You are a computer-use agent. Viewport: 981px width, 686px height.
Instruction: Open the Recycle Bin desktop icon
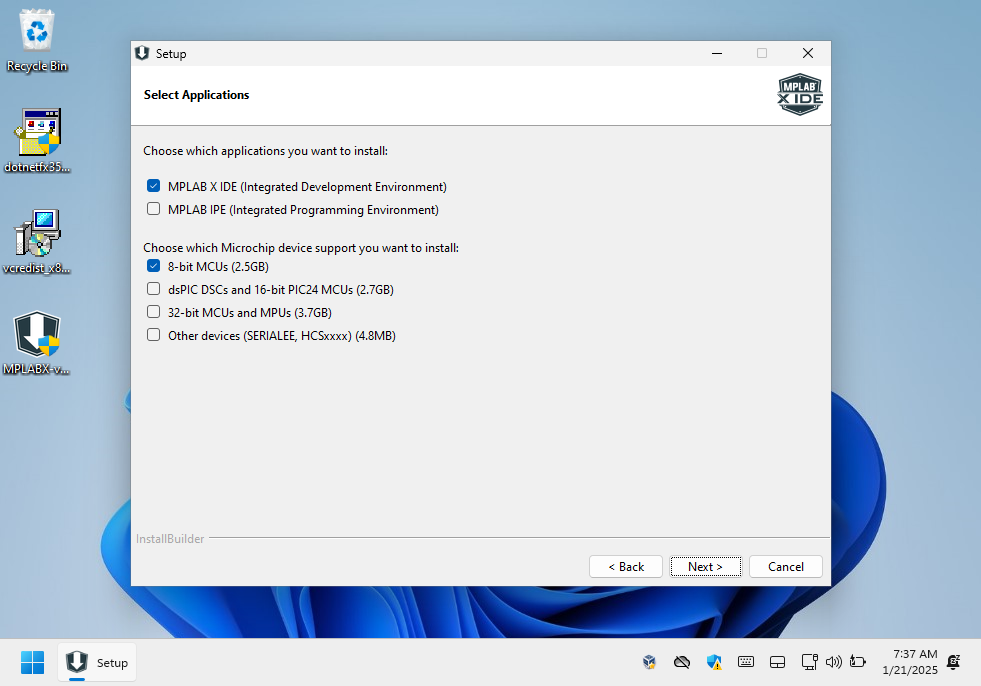[x=37, y=41]
